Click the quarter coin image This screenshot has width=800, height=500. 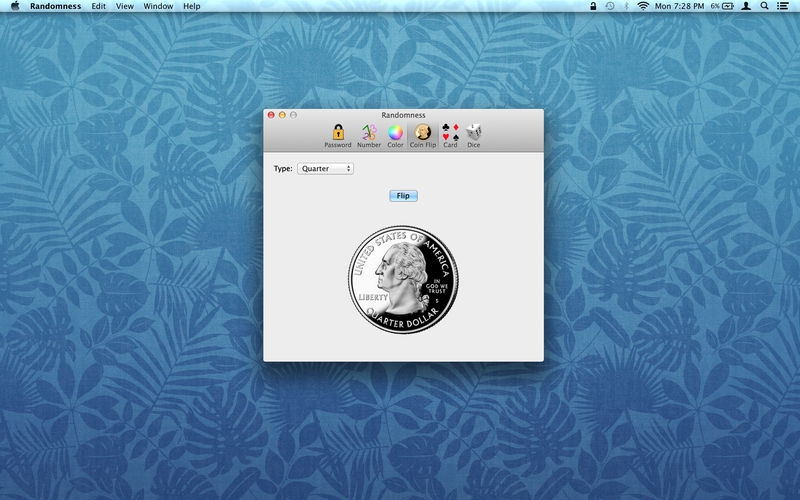coord(403,280)
